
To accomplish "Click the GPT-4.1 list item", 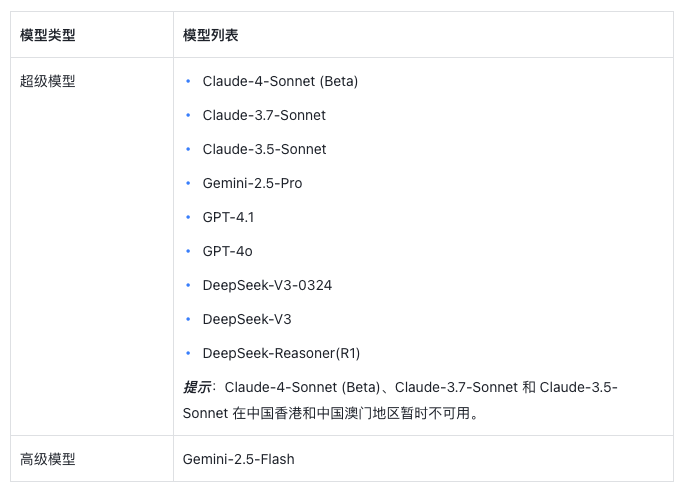I will click(228, 217).
